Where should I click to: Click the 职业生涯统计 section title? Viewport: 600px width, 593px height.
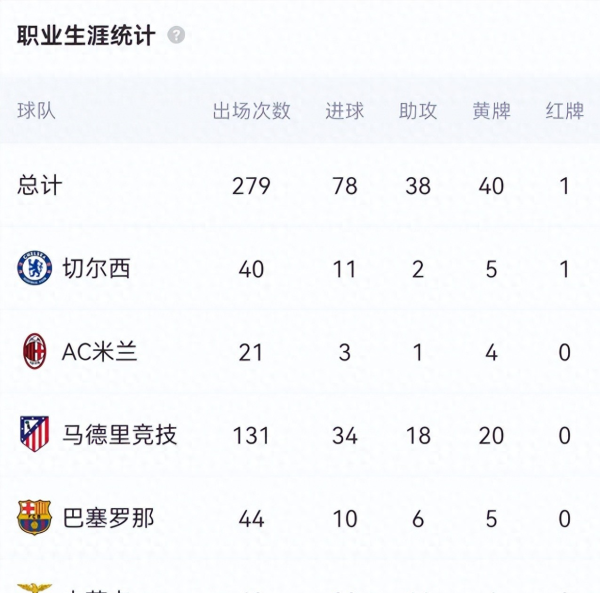(x=86, y=35)
